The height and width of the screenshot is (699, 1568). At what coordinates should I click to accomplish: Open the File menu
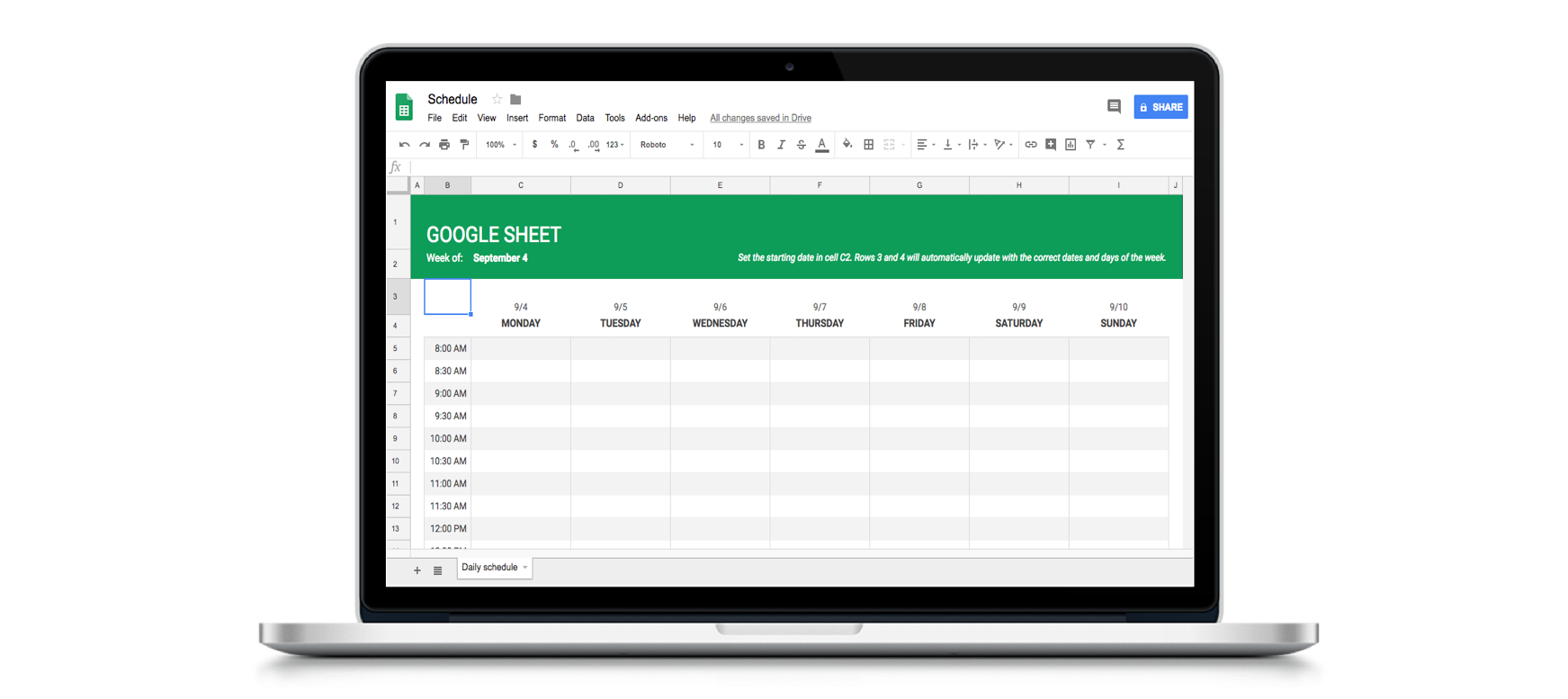(x=435, y=118)
